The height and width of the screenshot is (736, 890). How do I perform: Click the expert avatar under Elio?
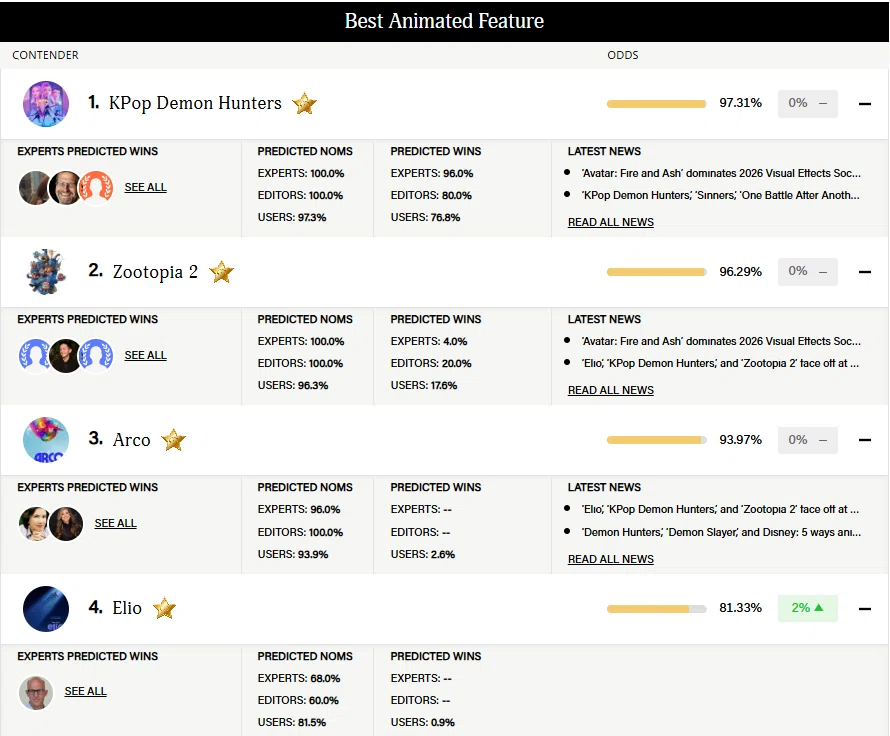click(x=36, y=692)
